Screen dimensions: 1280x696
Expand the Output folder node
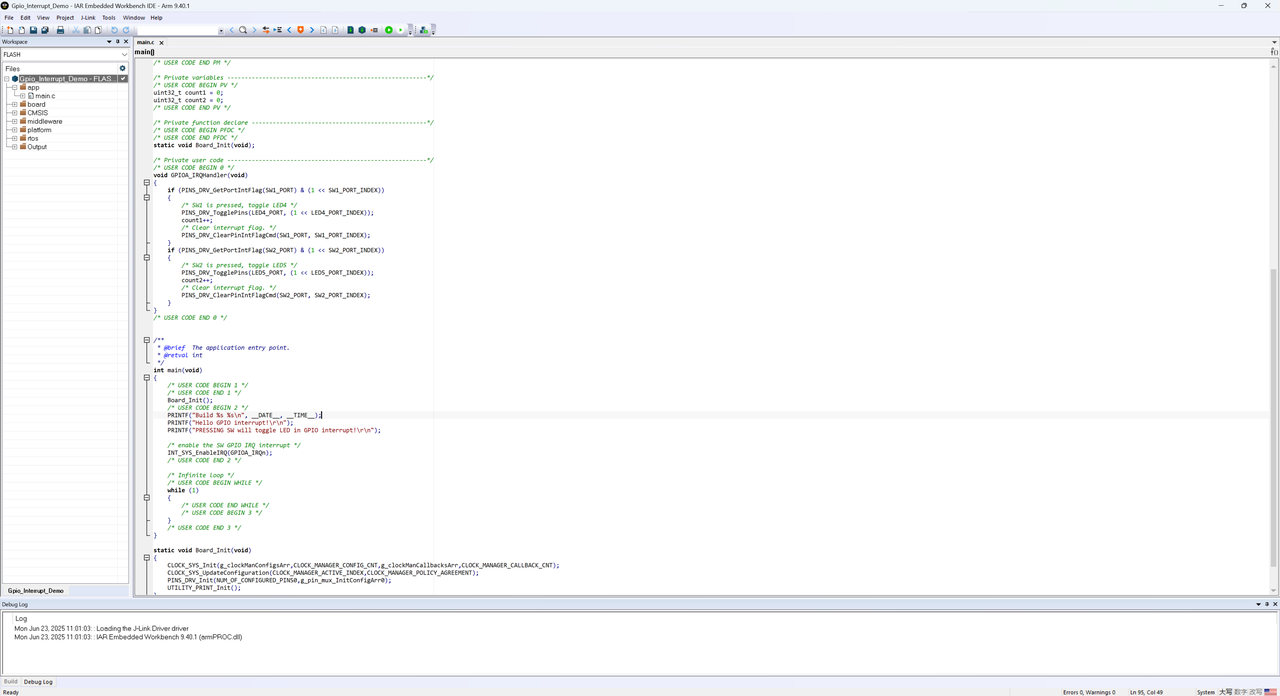click(14, 147)
